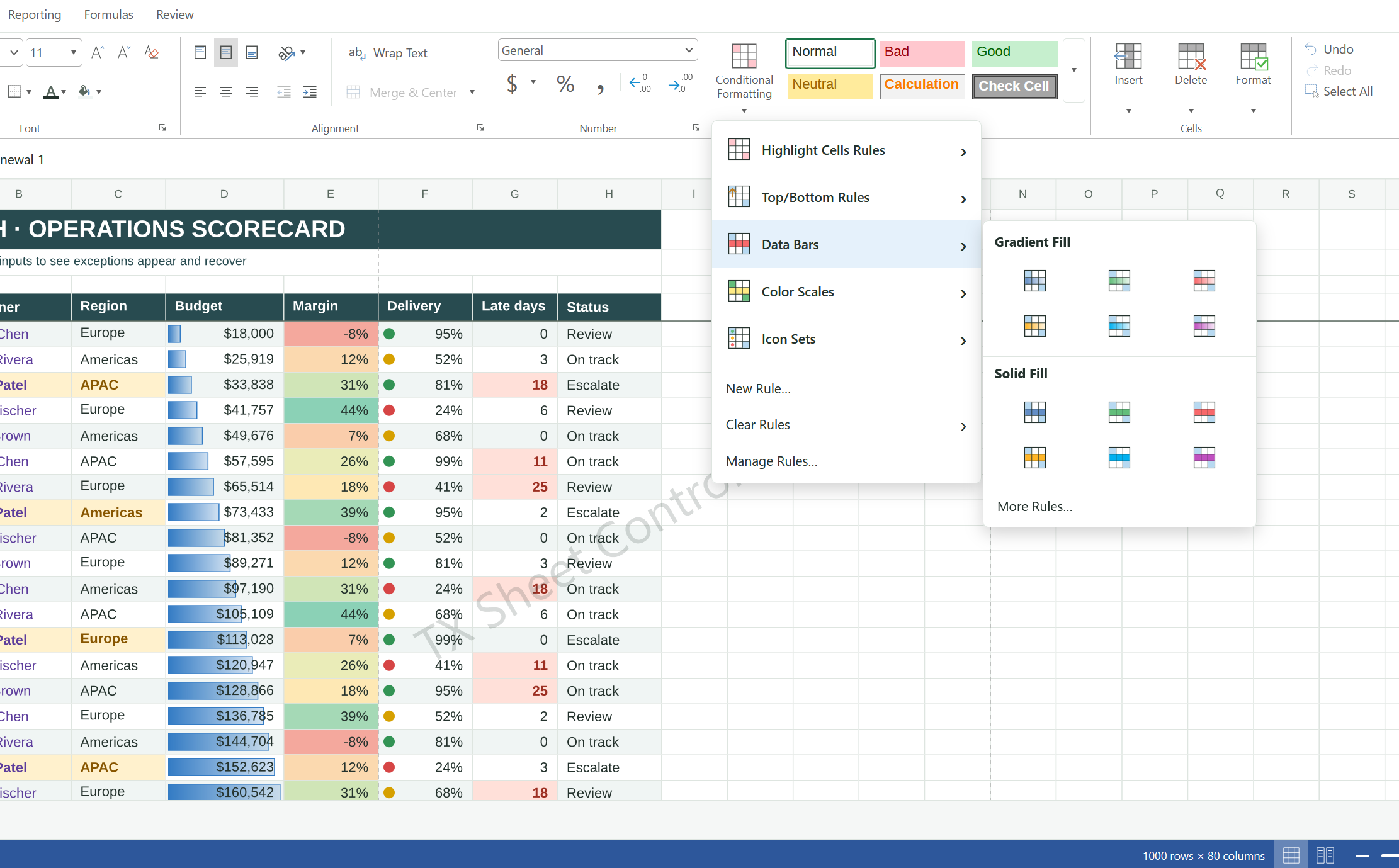The width and height of the screenshot is (1399, 868).
Task: Apply the Check Cell style
Action: (1014, 86)
